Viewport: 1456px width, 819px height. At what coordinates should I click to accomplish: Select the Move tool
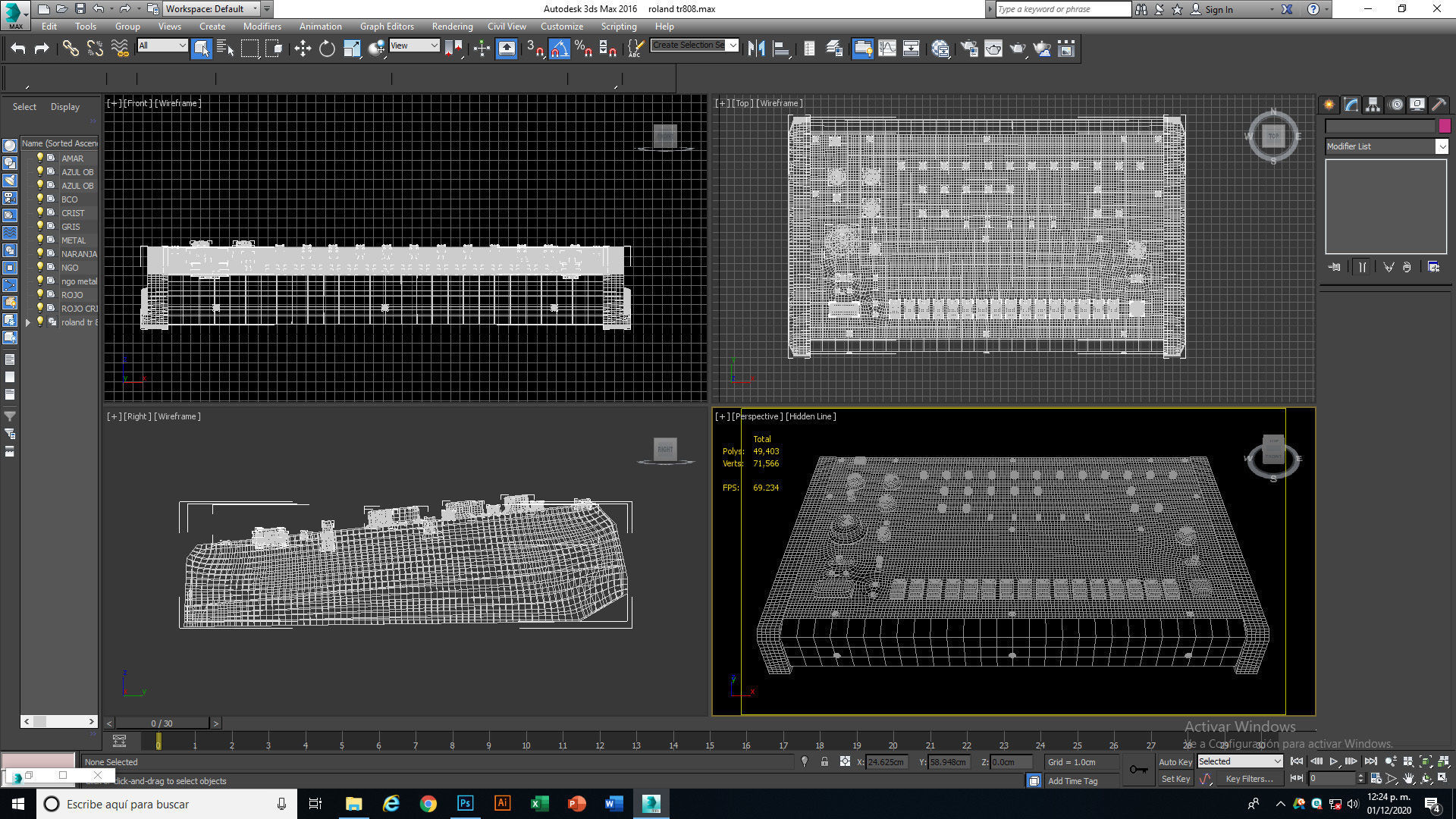coord(303,49)
